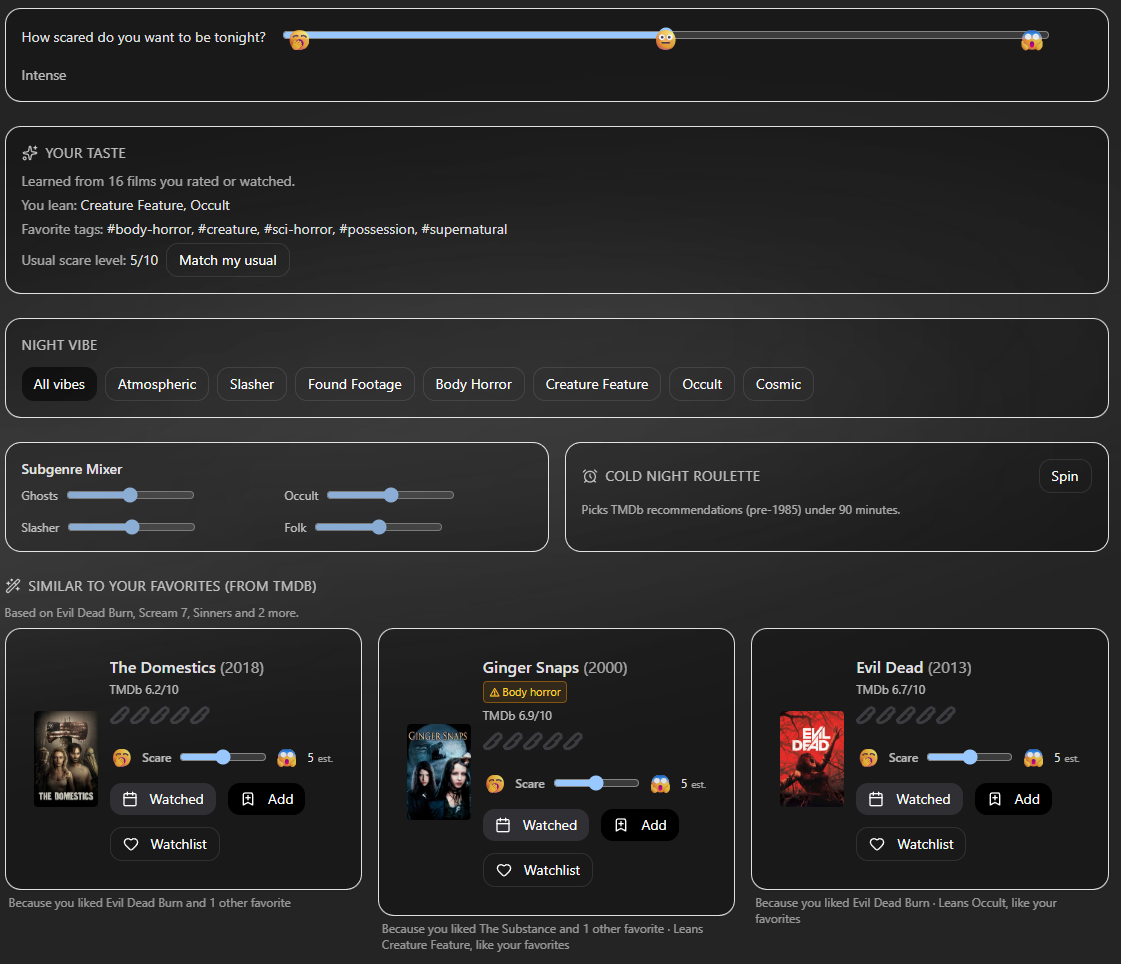The image size is (1121, 964).
Task: Open the Evil Dead red poster thumbnail
Action: point(812,759)
